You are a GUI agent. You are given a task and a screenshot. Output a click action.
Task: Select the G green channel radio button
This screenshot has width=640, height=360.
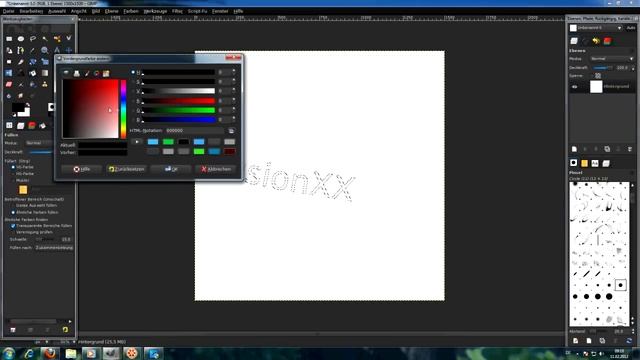pos(133,110)
